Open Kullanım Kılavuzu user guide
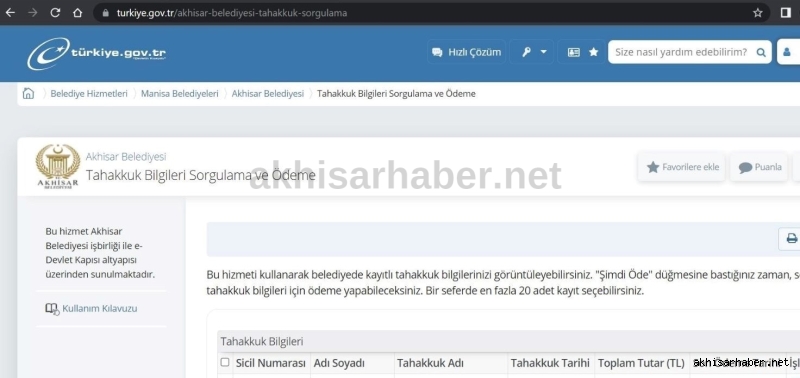The height and width of the screenshot is (378, 800). click(x=91, y=309)
